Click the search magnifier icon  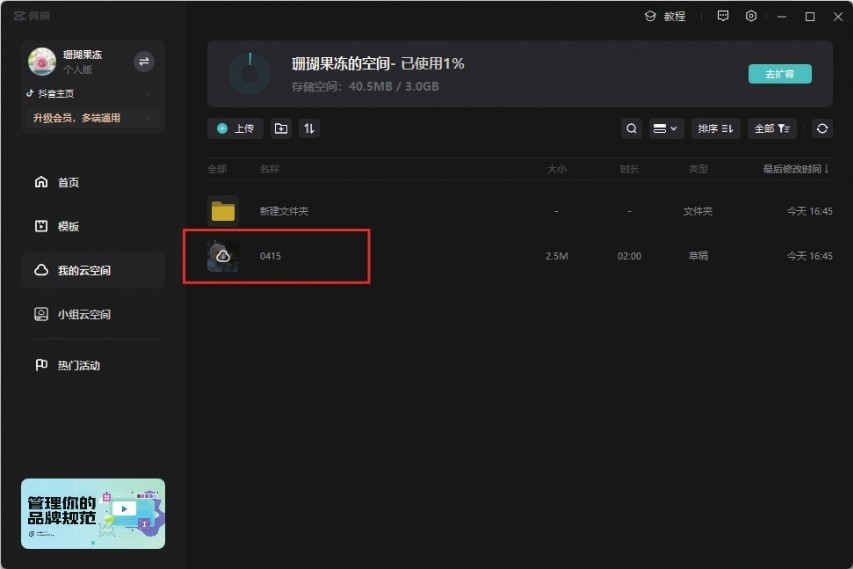(631, 129)
